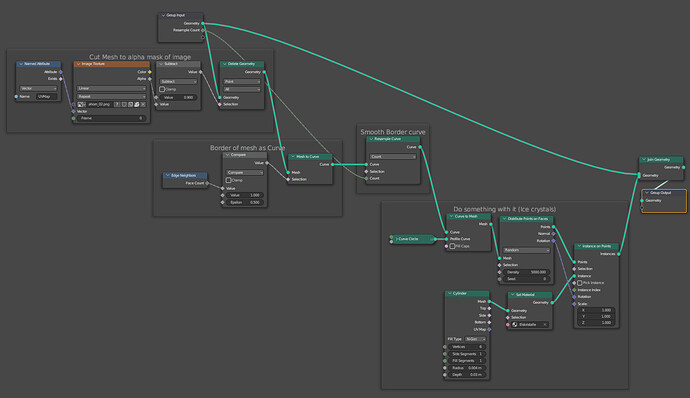This screenshot has width=690, height=398.
Task: Click the material sphere icon in Set Material
Action: tap(514, 324)
